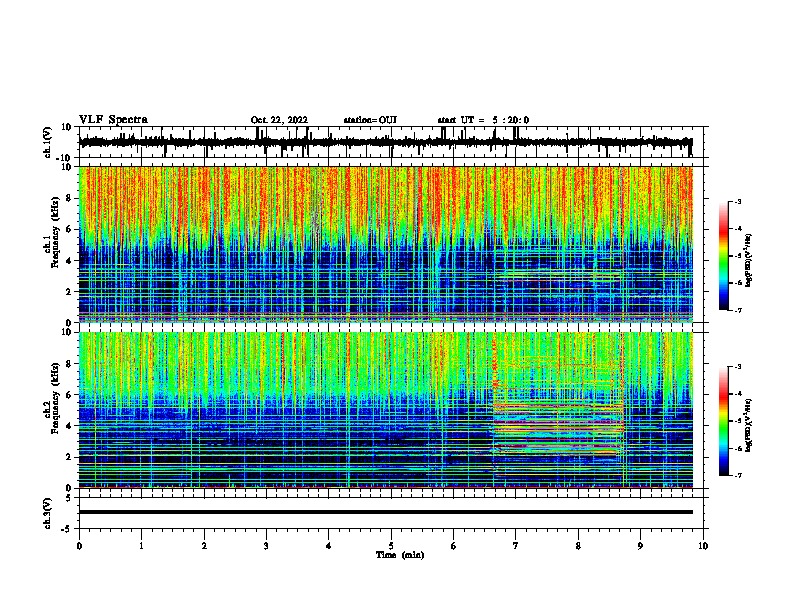Click the flat ch.3 voltage trace
792x612 pixels.
coord(385,512)
